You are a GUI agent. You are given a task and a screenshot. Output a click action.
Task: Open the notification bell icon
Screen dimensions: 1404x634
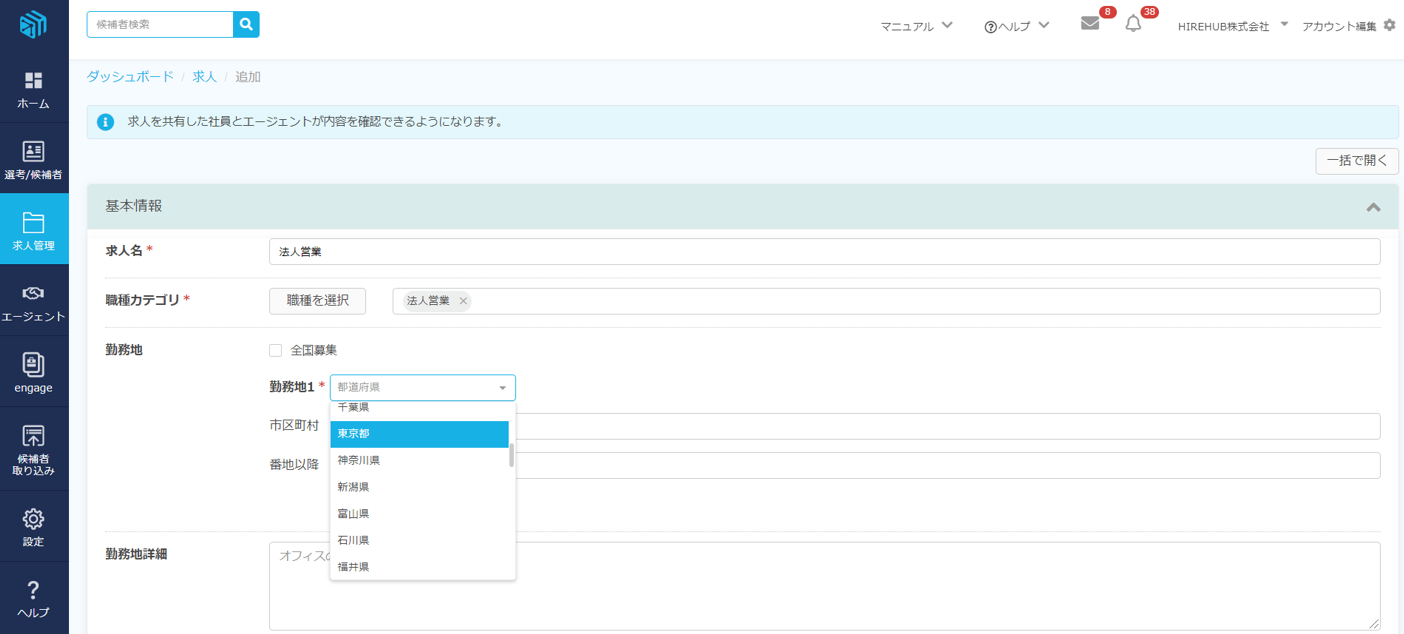1133,24
